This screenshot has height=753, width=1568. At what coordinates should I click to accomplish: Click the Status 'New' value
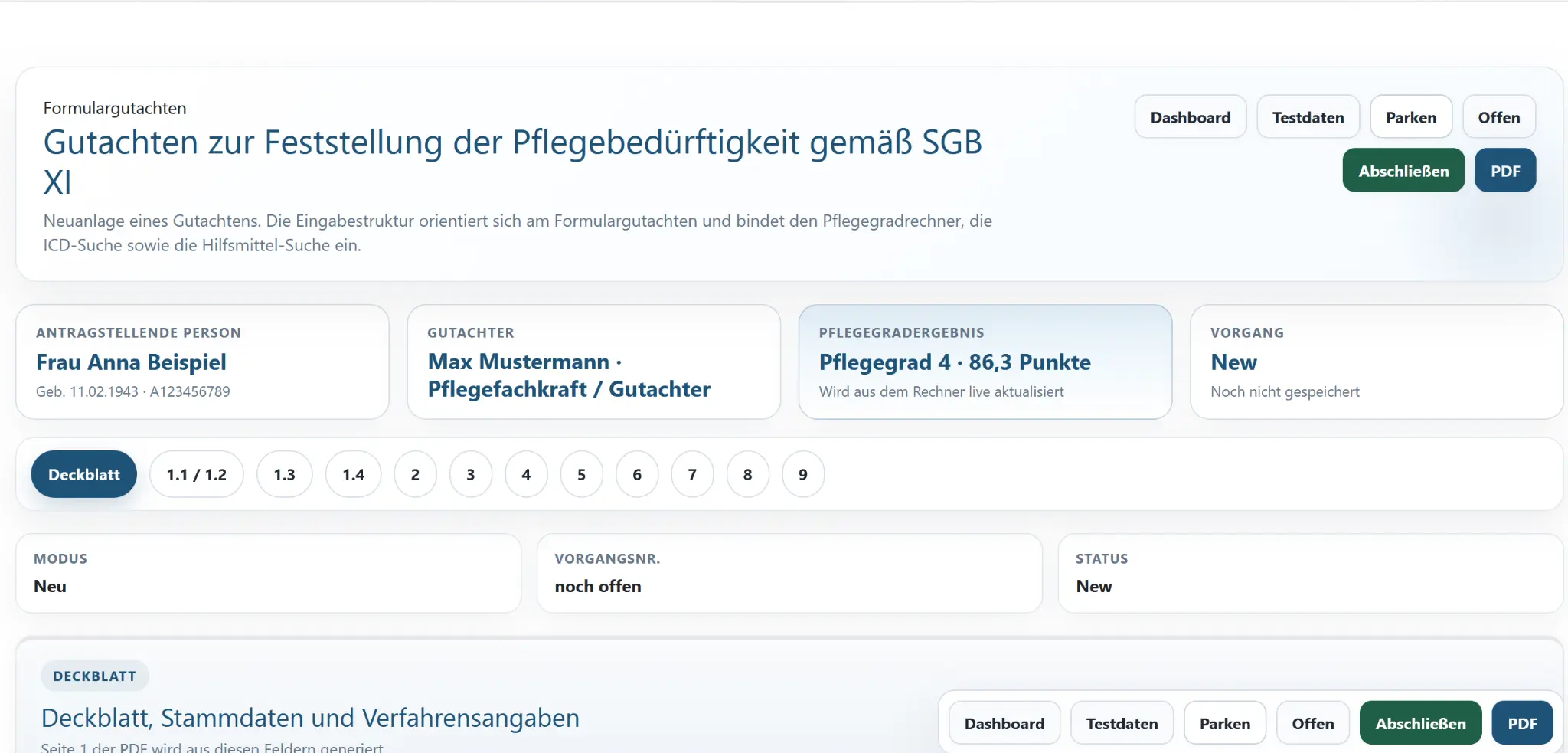pos(1094,586)
